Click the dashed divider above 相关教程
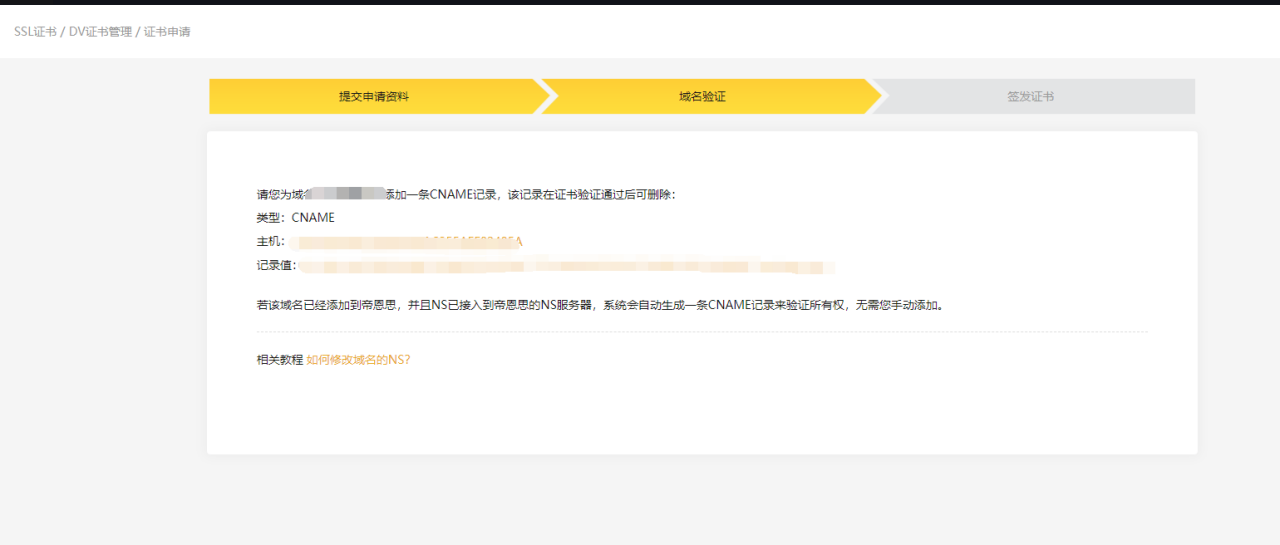 pos(702,332)
